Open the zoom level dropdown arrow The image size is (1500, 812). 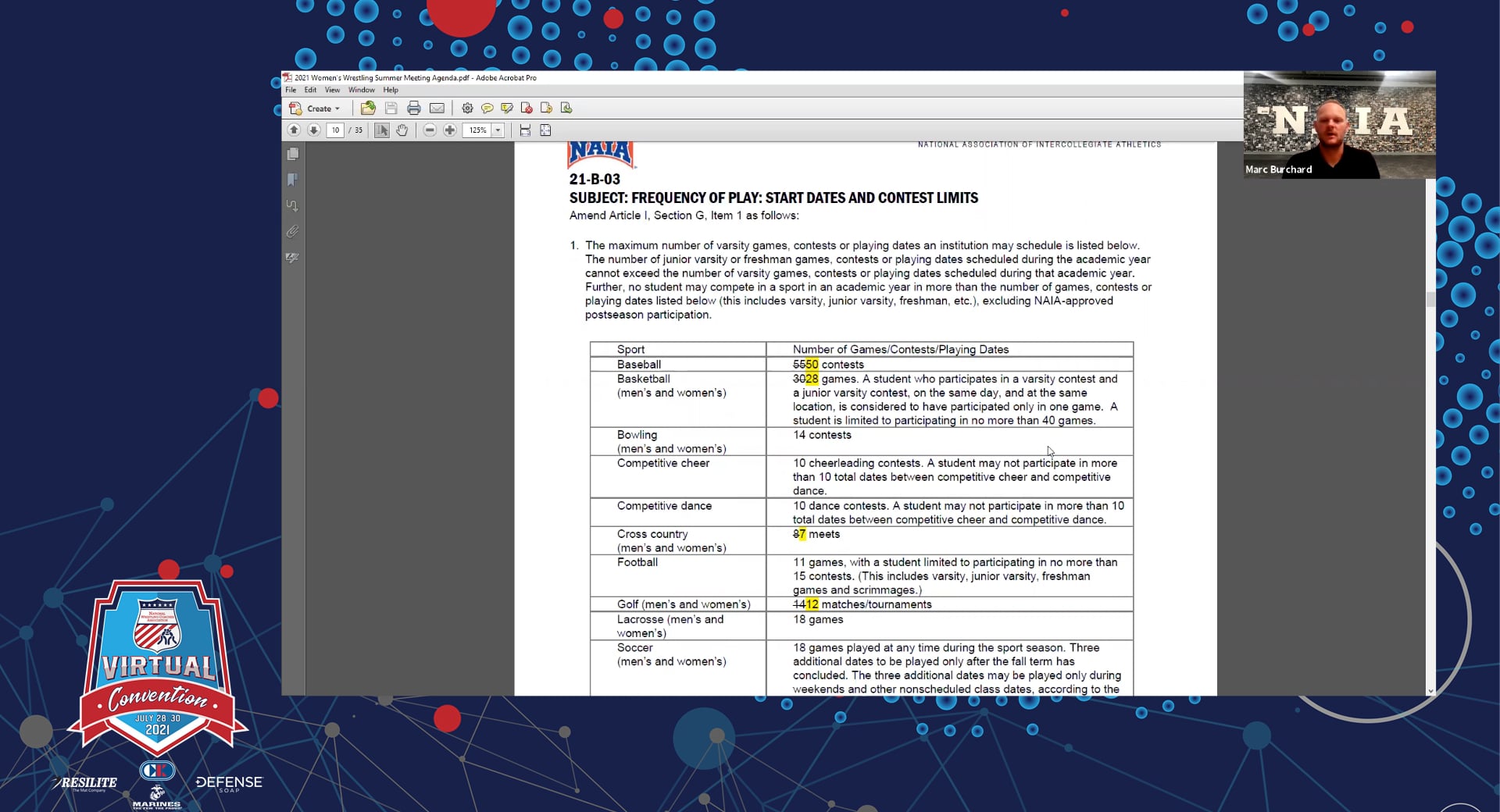[x=498, y=130]
